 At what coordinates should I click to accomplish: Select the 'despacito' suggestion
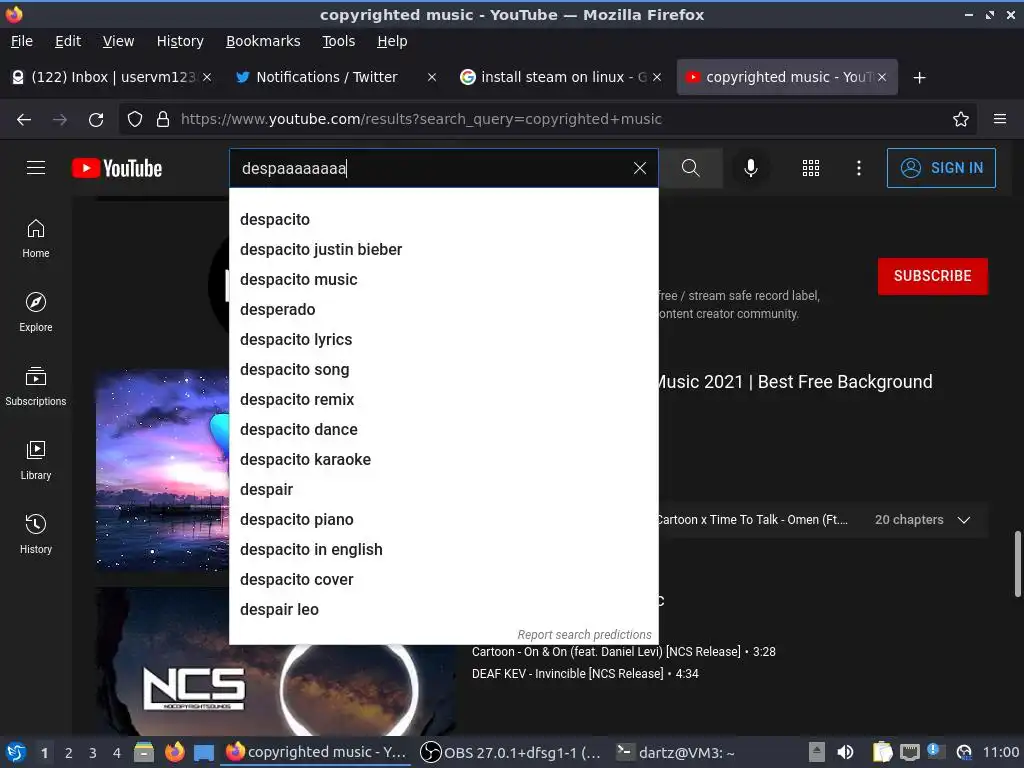[443, 219]
